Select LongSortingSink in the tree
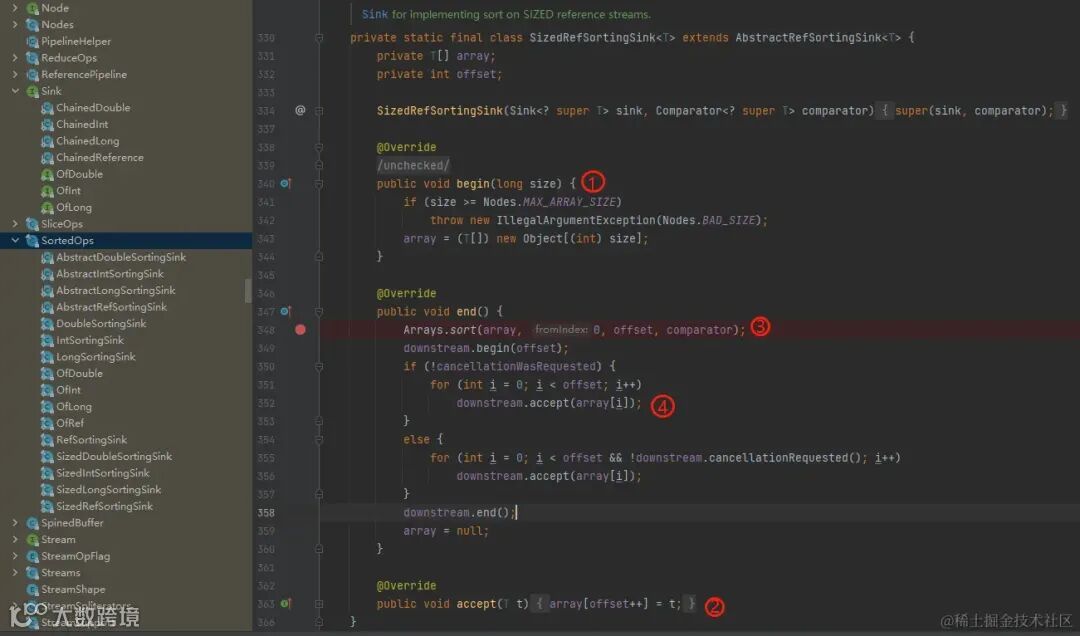The image size is (1080, 636). click(96, 357)
